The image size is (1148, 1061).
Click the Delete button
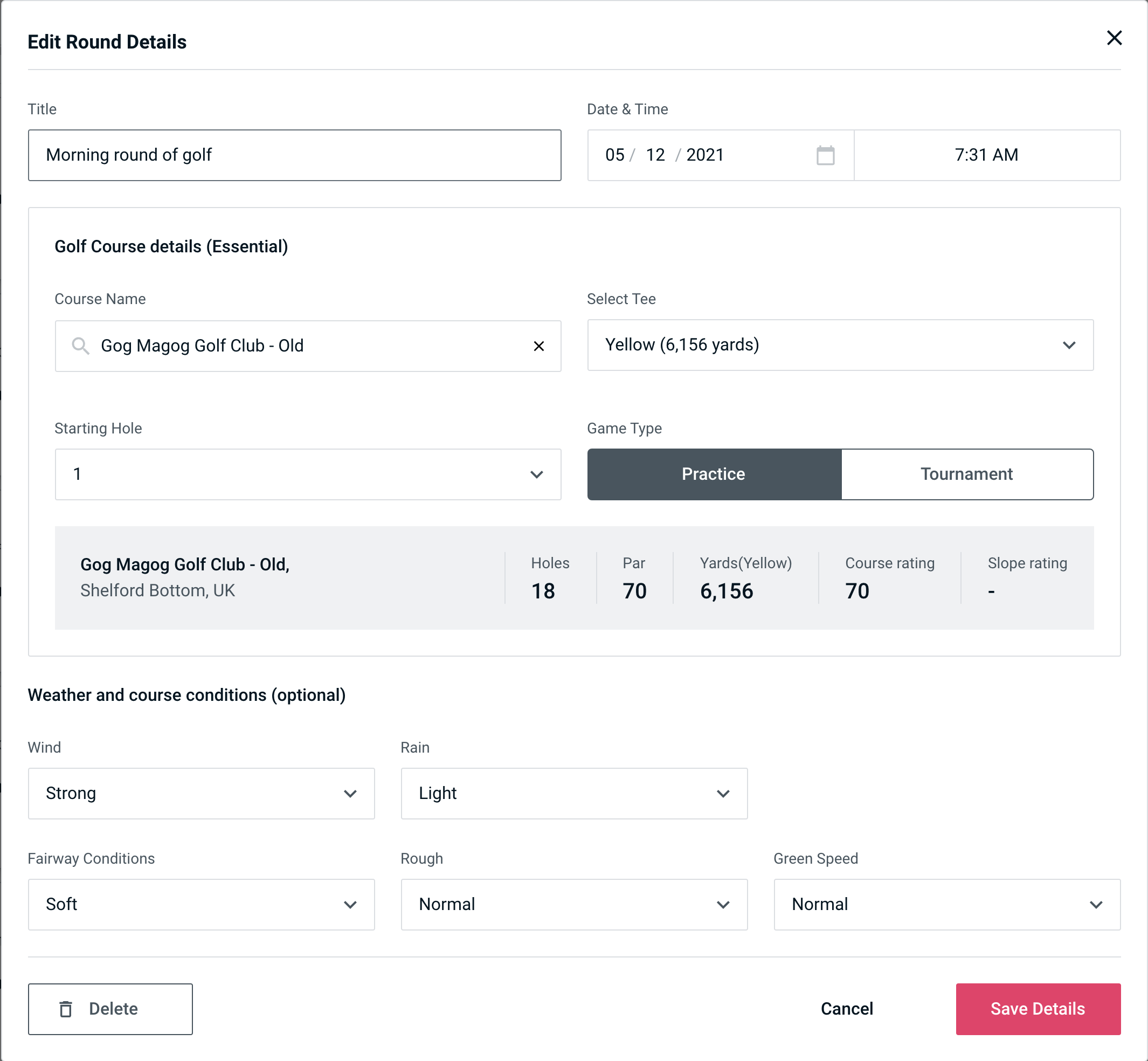(111, 1008)
